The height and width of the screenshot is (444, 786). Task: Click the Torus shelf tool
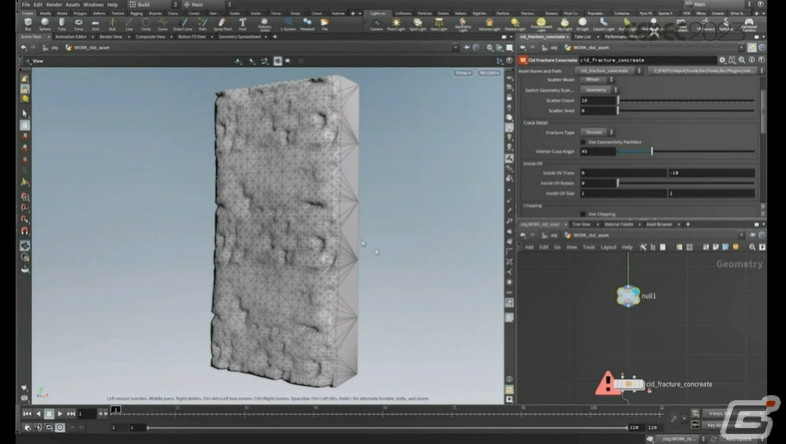click(x=79, y=24)
